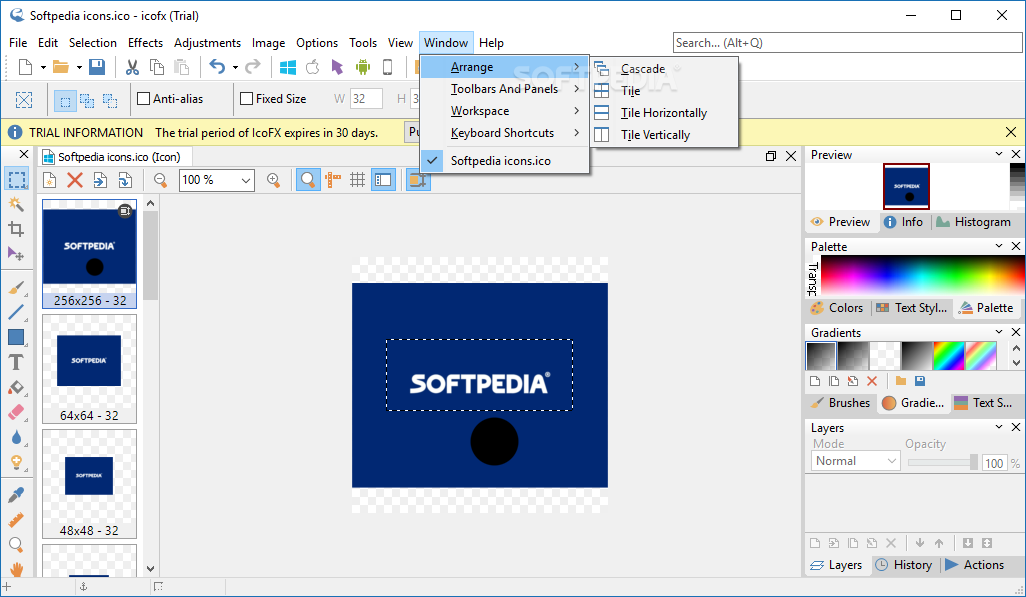
Task: Expand the Palette panel options chevron
Action: pos(999,245)
